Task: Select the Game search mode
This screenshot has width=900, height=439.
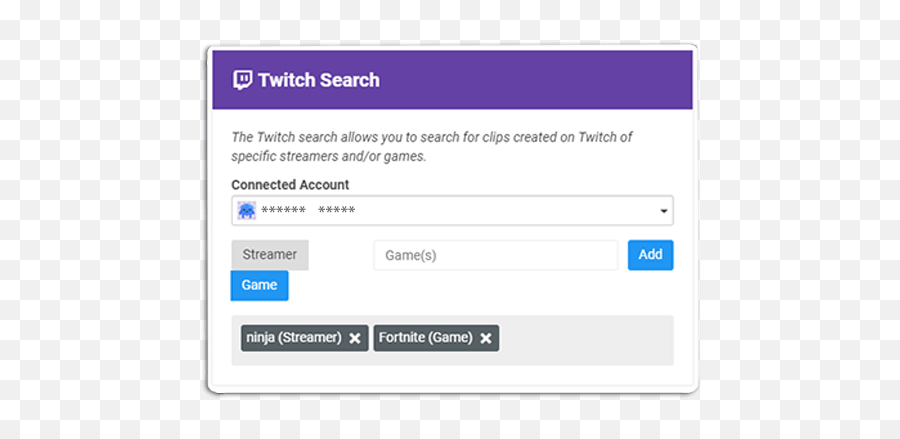Action: tap(259, 285)
